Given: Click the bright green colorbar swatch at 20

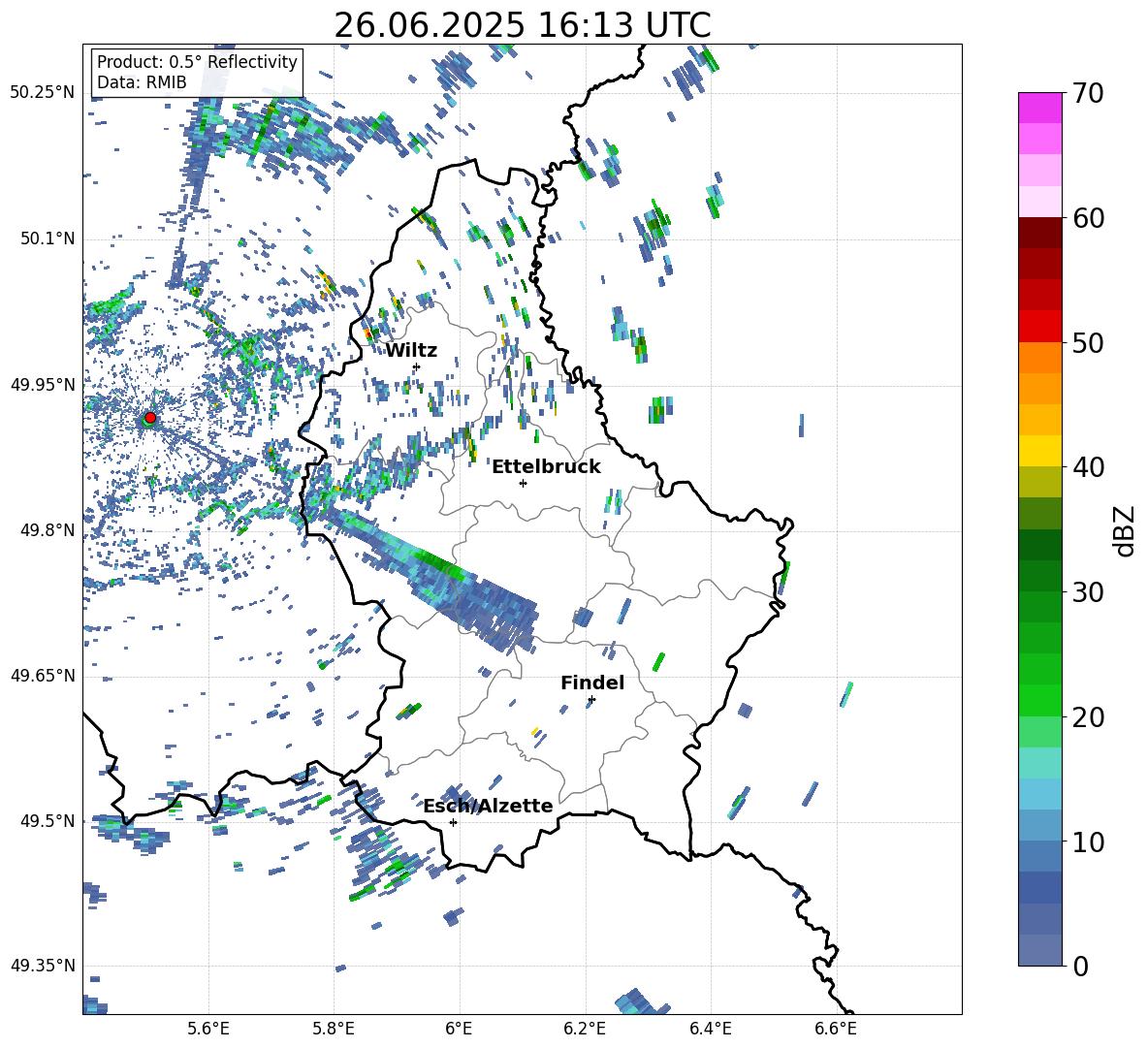Looking at the screenshot, I should [x=1039, y=700].
